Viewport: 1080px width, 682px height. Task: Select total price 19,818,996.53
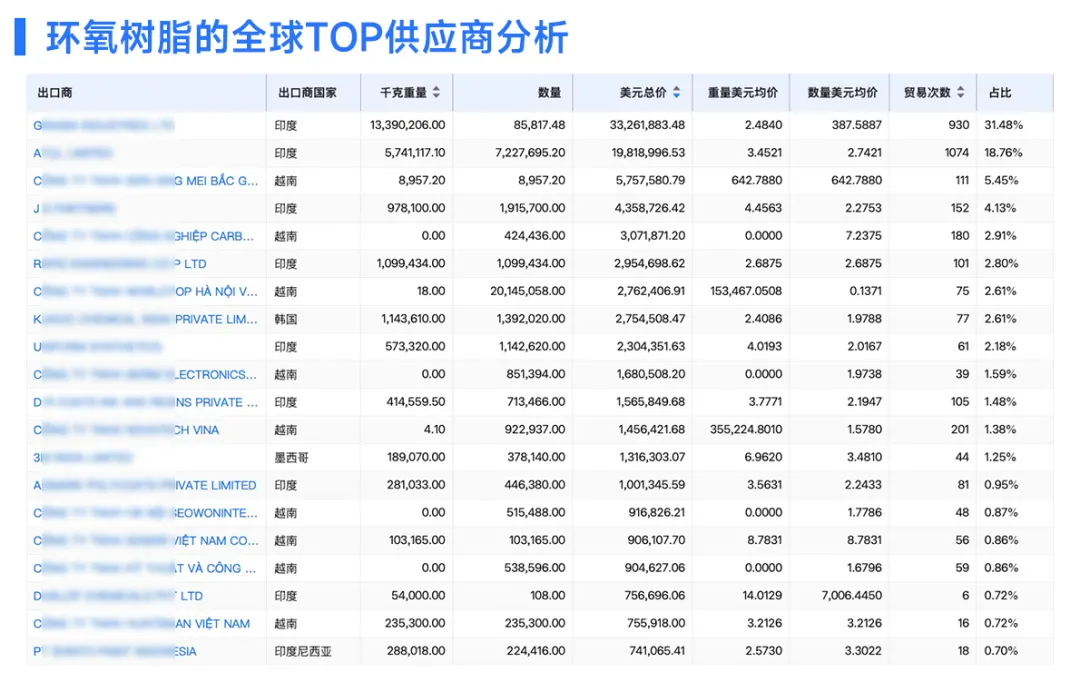tap(648, 152)
